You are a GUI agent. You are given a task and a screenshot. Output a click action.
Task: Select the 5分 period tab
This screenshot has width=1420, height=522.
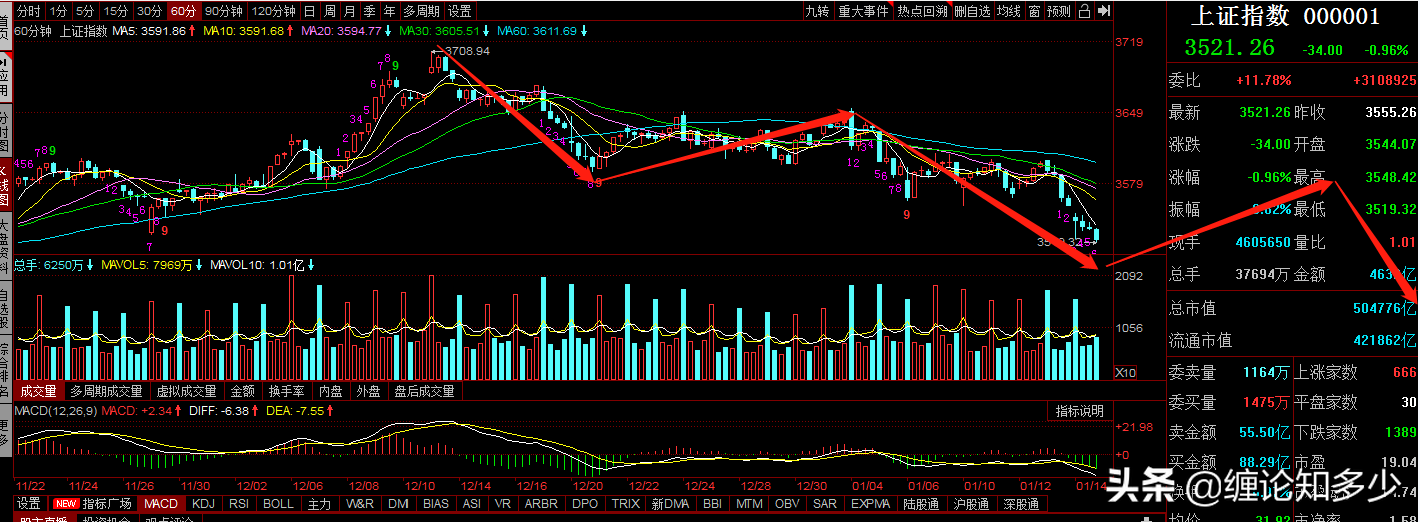tap(87, 11)
